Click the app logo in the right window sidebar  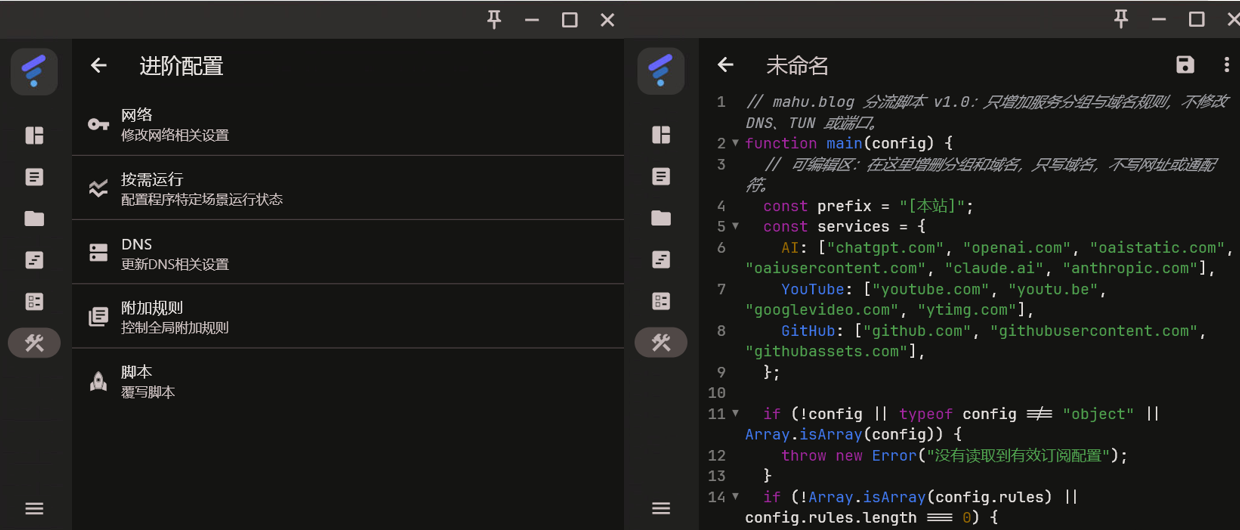(x=661, y=71)
